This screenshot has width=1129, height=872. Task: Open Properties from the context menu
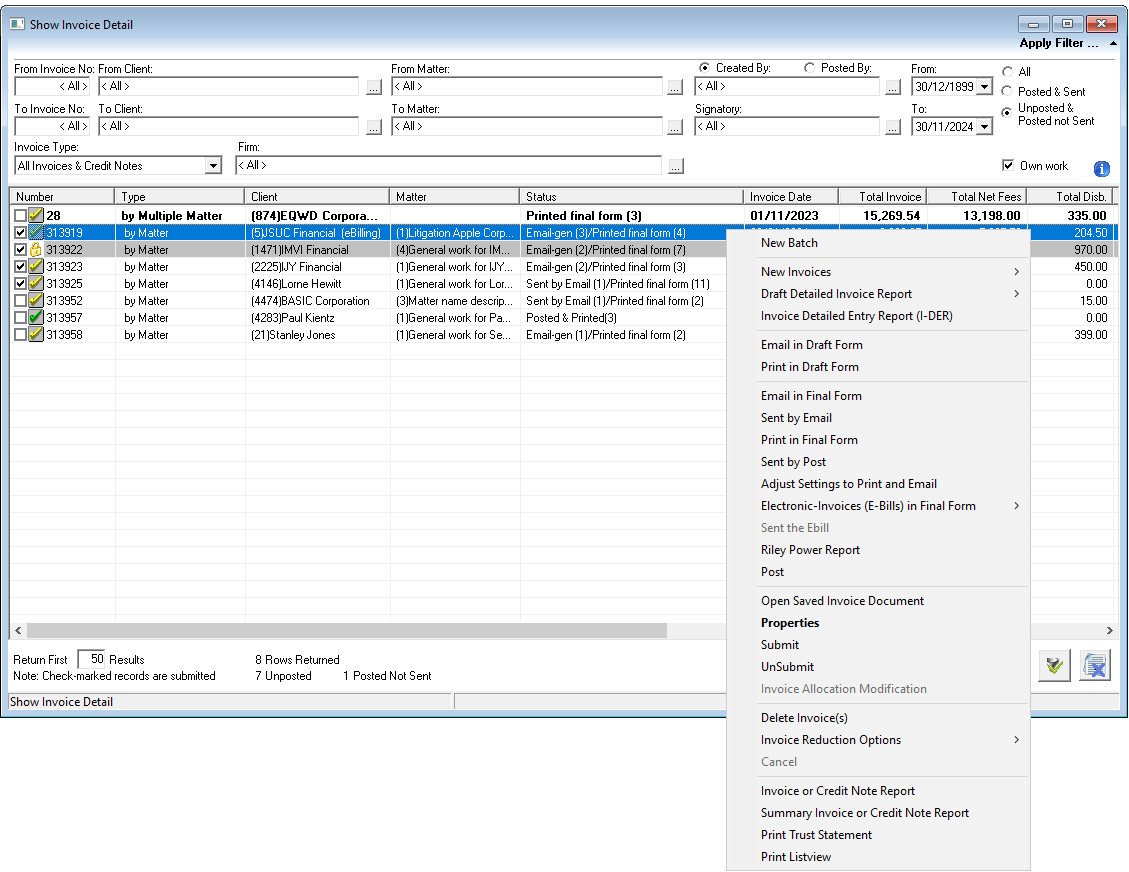pos(790,623)
